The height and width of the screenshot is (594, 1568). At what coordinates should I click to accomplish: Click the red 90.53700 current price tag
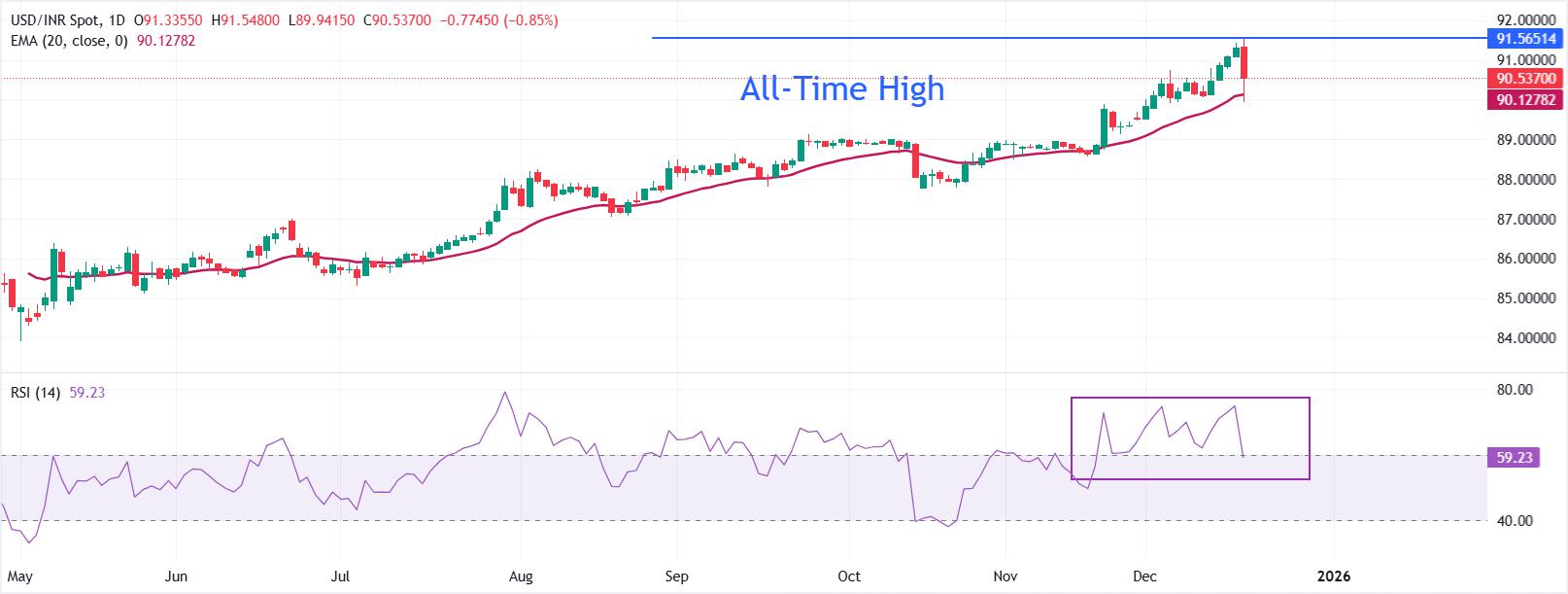(x=1525, y=79)
